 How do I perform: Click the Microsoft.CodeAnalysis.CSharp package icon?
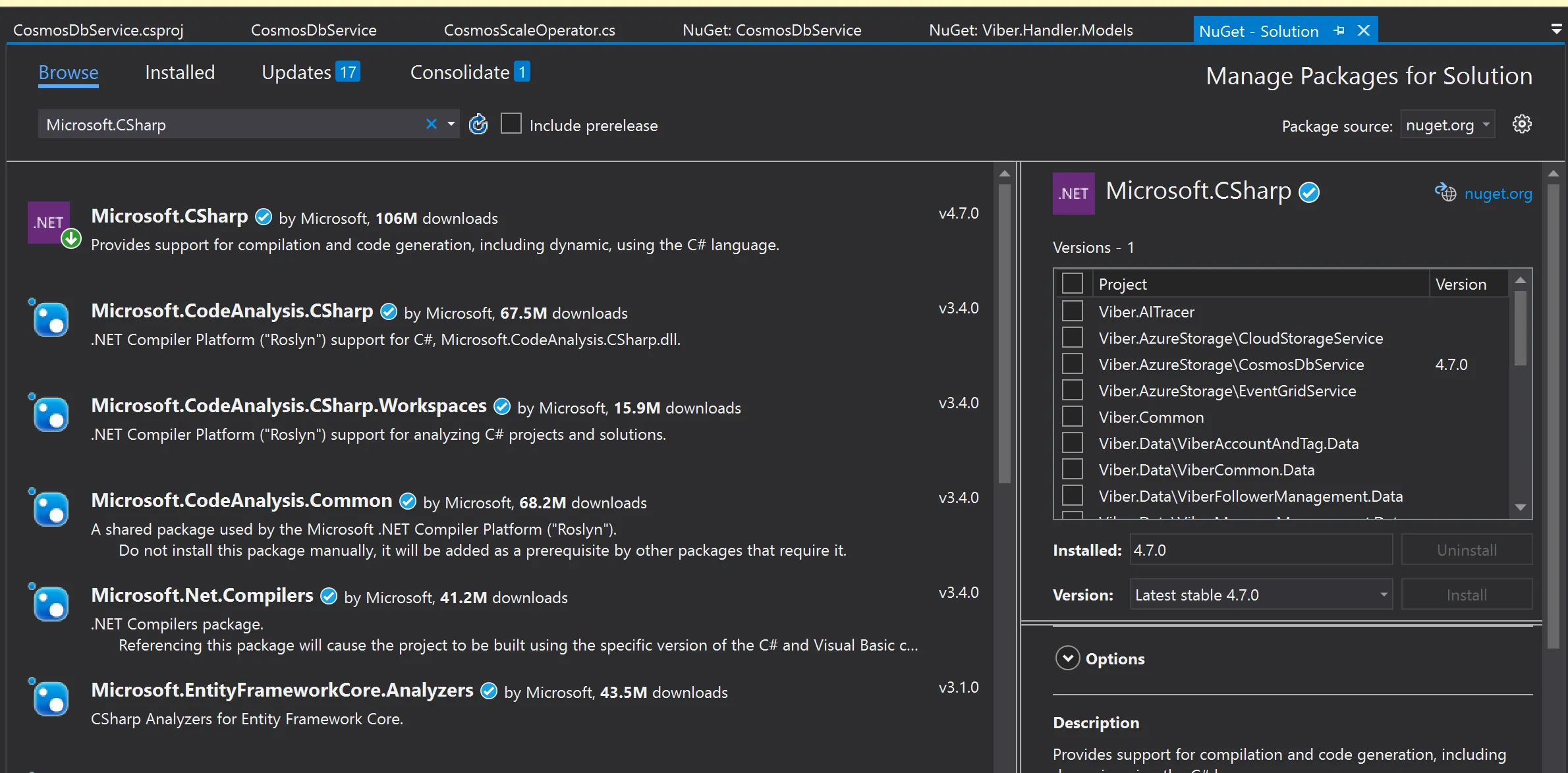(50, 319)
